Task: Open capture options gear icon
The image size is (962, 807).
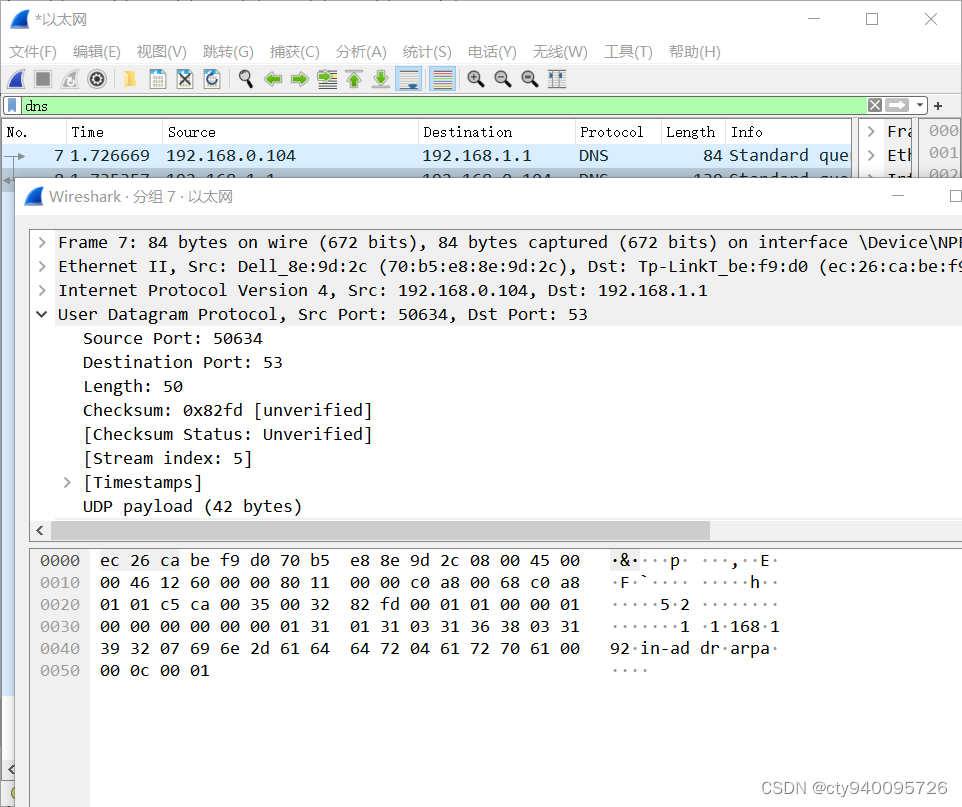Action: [x=97, y=79]
